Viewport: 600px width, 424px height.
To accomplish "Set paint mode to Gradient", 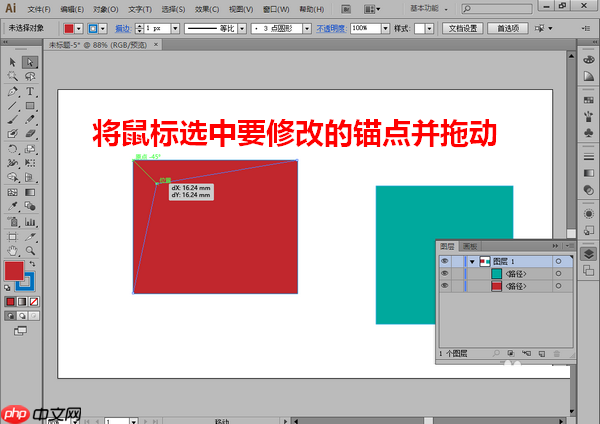I will [x=22, y=302].
